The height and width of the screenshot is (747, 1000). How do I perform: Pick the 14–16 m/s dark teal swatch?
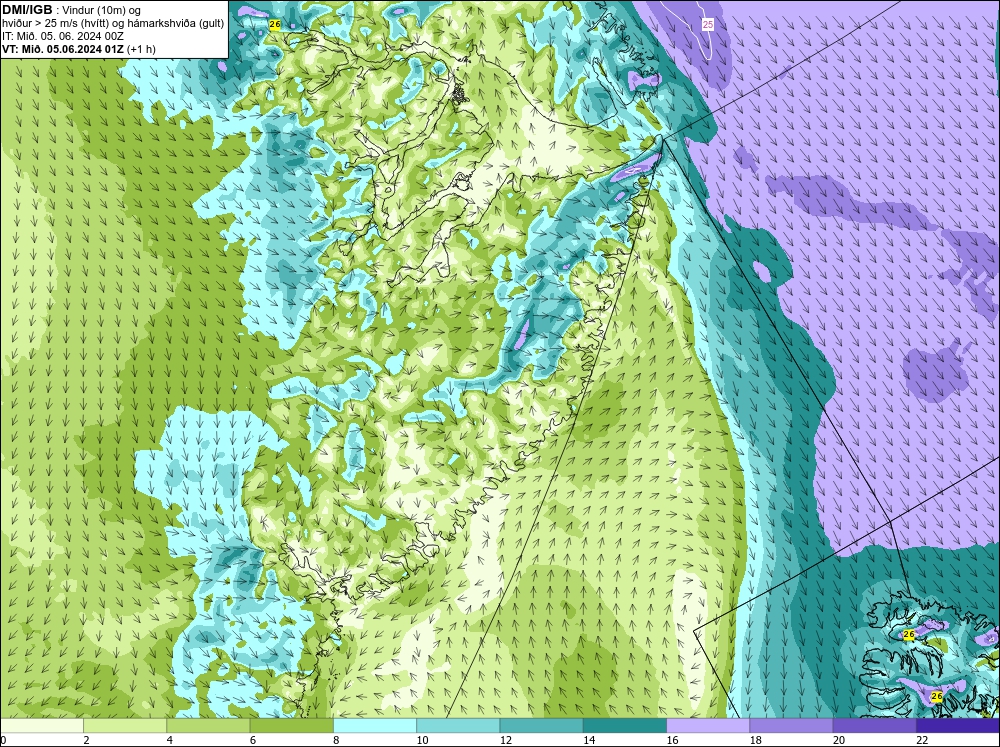point(625,725)
